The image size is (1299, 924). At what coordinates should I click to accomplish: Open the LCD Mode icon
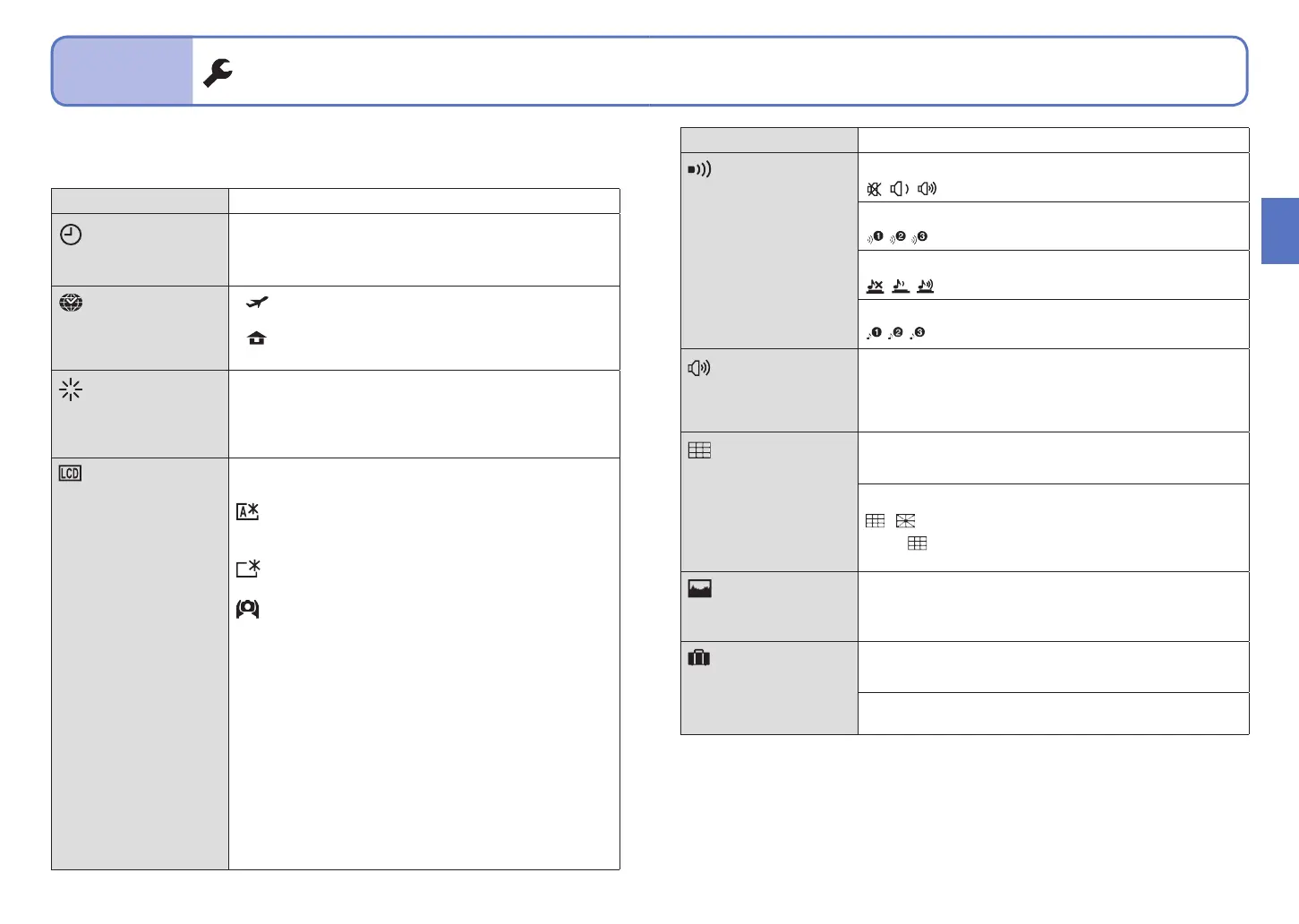tap(70, 473)
